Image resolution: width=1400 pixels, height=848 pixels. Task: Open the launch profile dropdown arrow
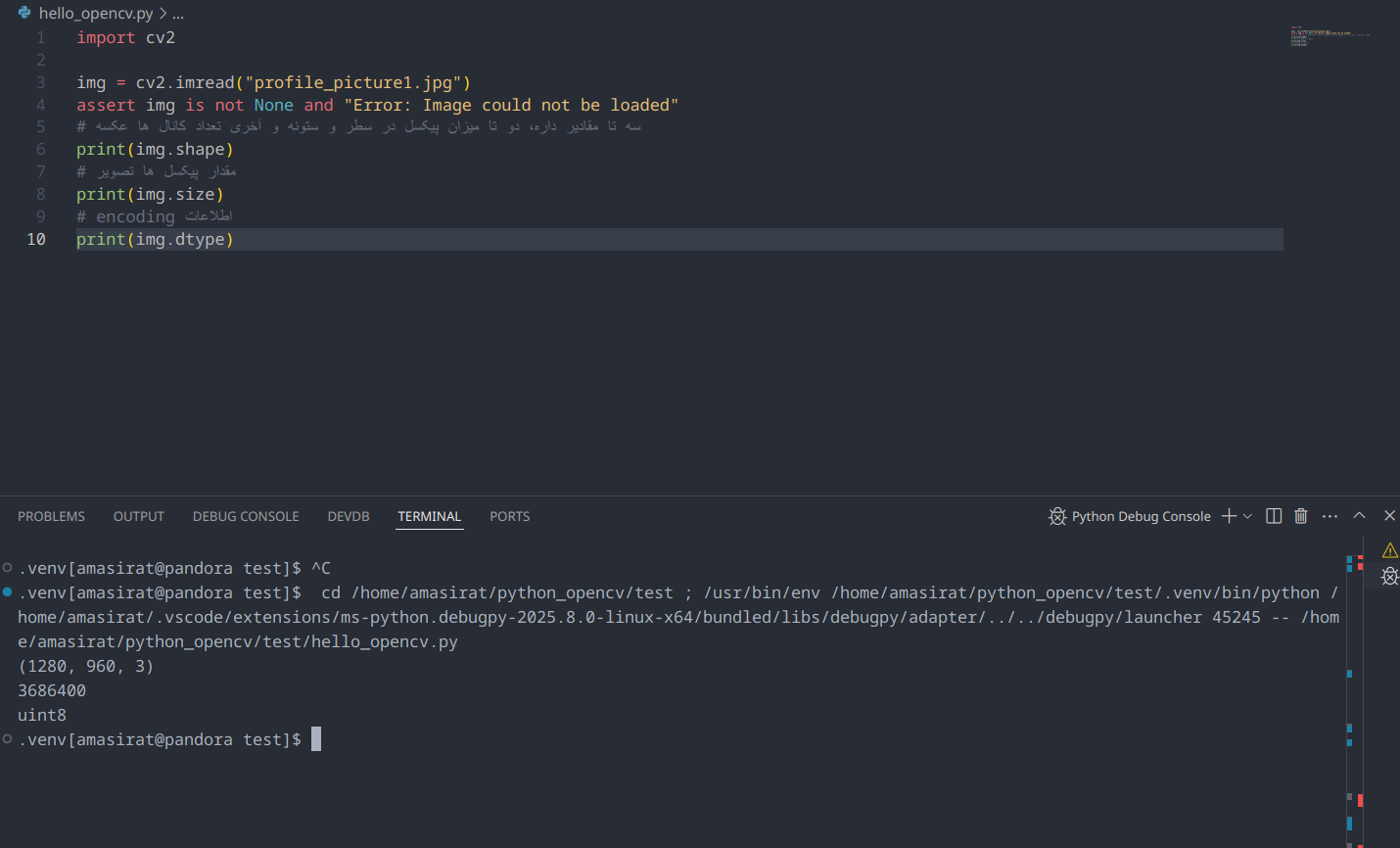(1247, 516)
